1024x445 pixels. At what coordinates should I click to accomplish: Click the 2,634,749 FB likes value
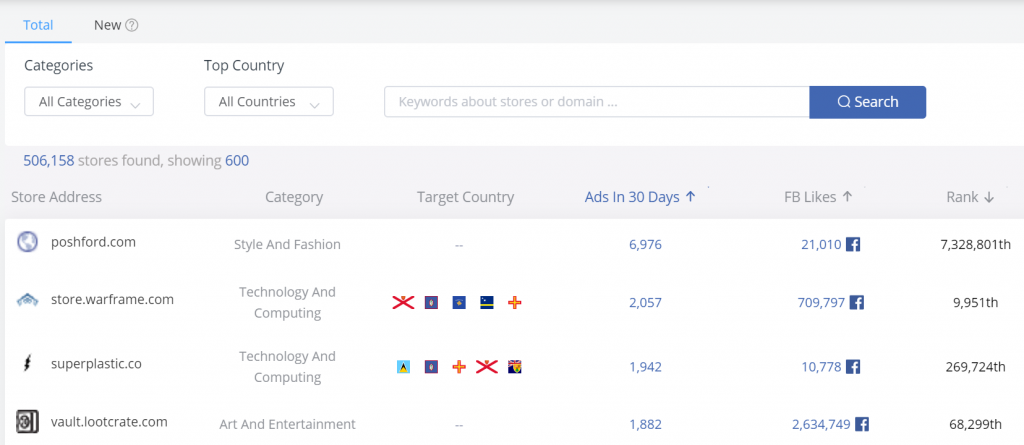click(822, 424)
